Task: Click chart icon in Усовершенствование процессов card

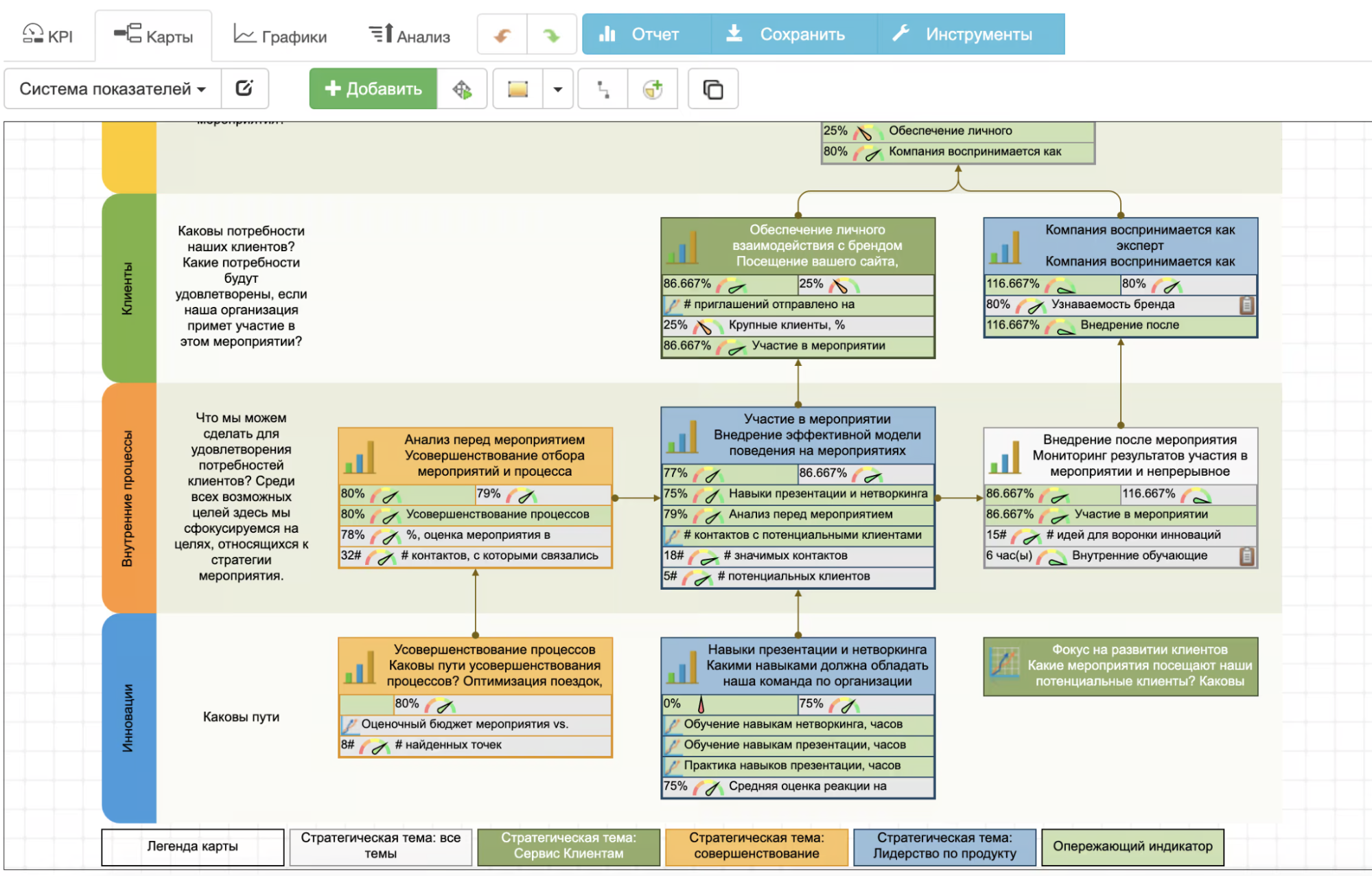Action: [x=360, y=667]
